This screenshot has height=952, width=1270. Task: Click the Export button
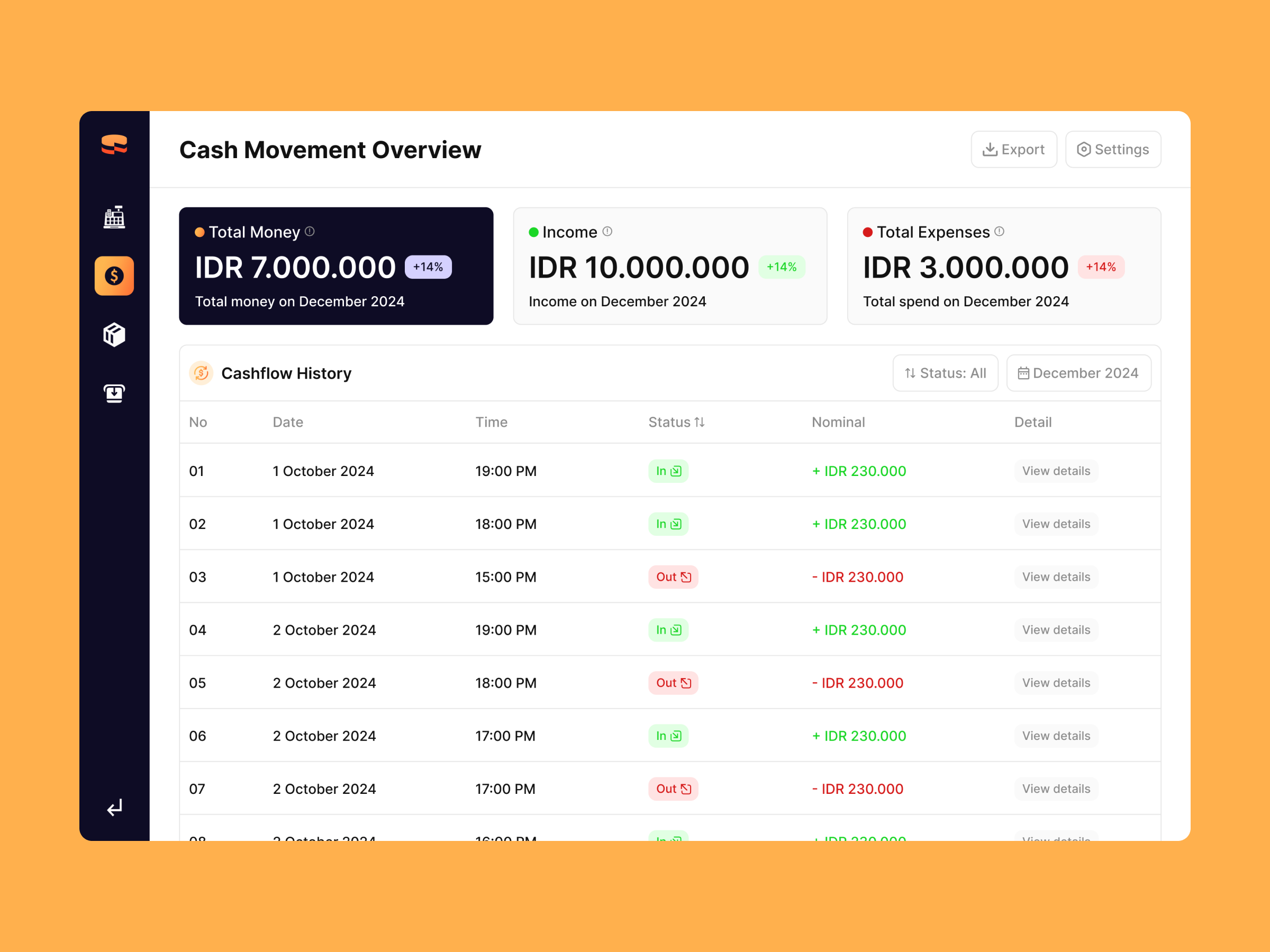(1014, 149)
